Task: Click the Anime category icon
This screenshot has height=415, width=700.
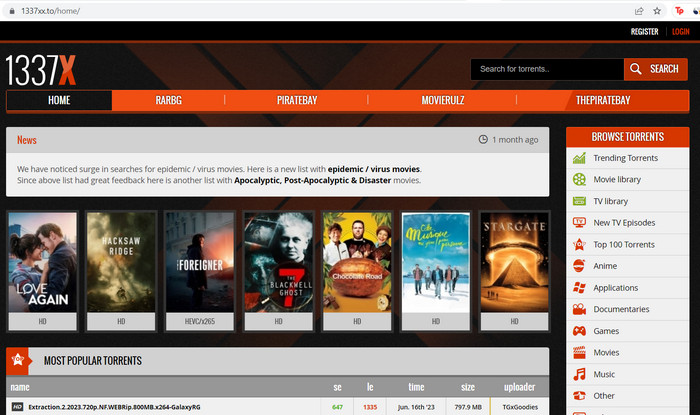Action: point(579,266)
